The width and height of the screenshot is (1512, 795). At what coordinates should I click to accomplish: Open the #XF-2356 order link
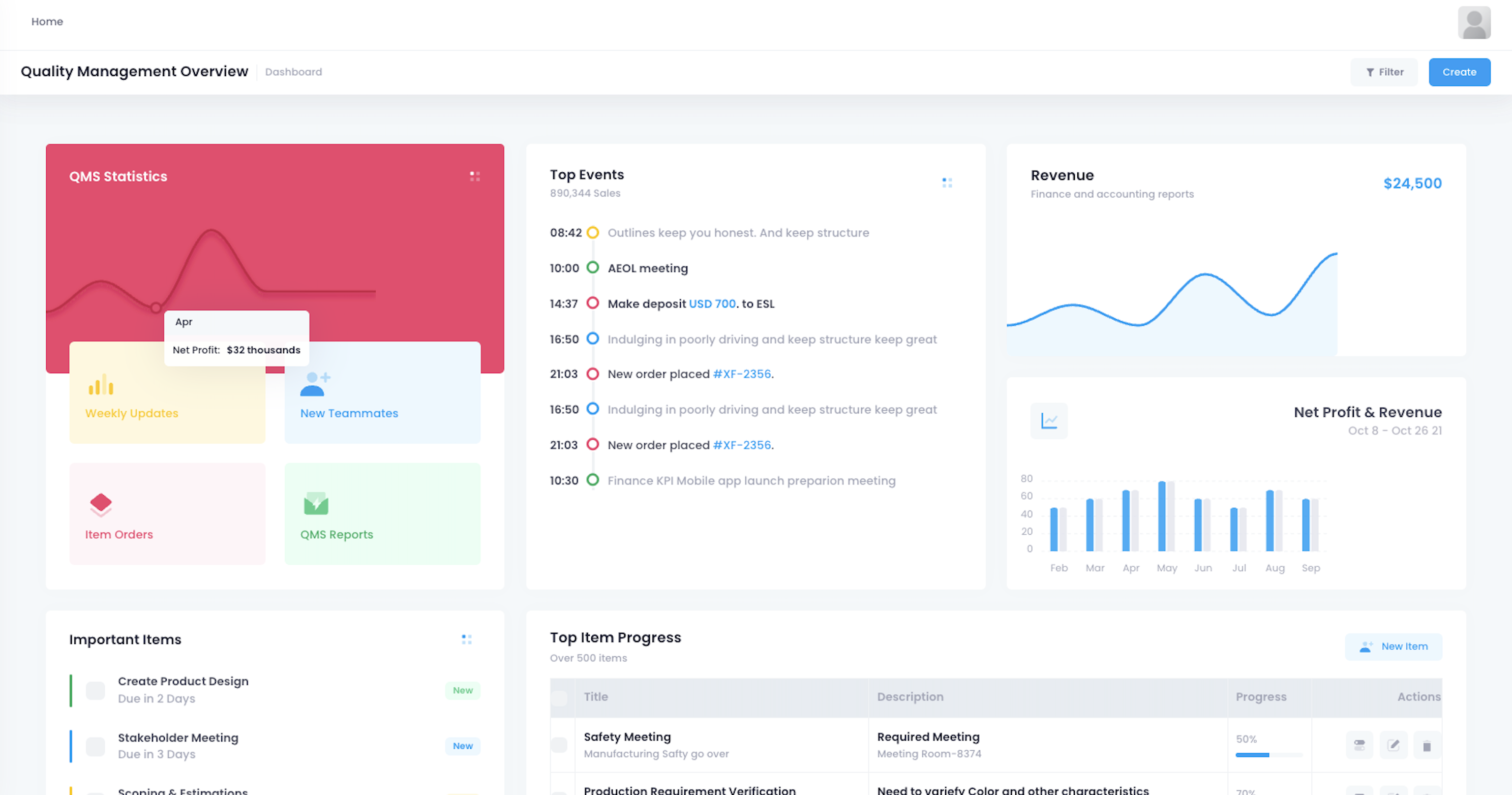741,374
